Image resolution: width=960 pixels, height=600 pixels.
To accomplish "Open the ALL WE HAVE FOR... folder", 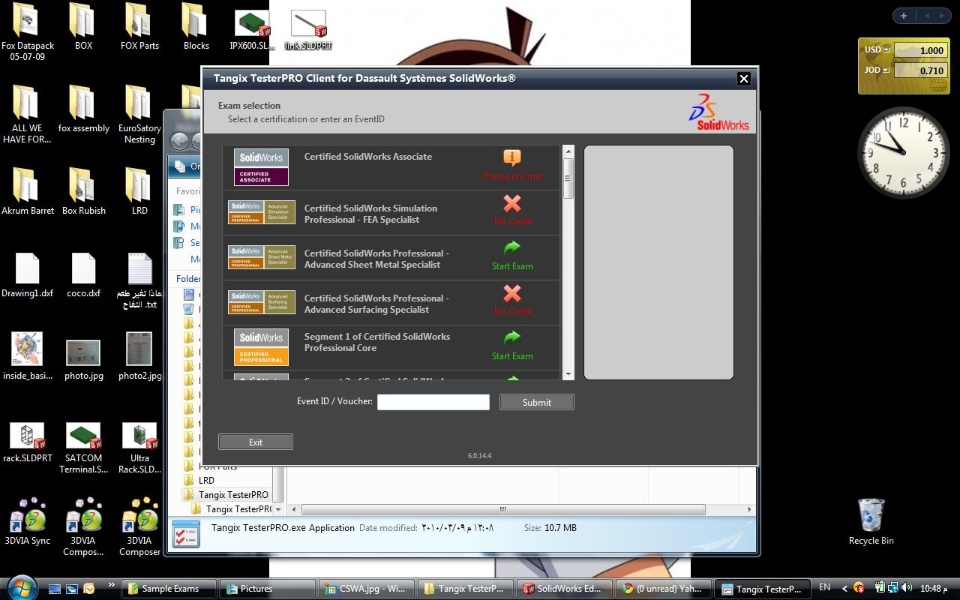I will point(27,114).
